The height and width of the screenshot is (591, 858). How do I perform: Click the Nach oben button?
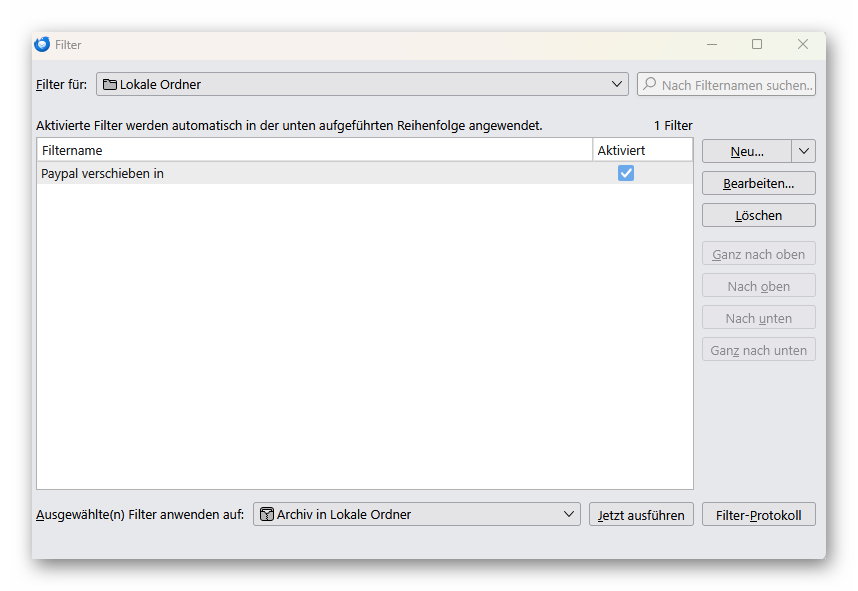[758, 286]
